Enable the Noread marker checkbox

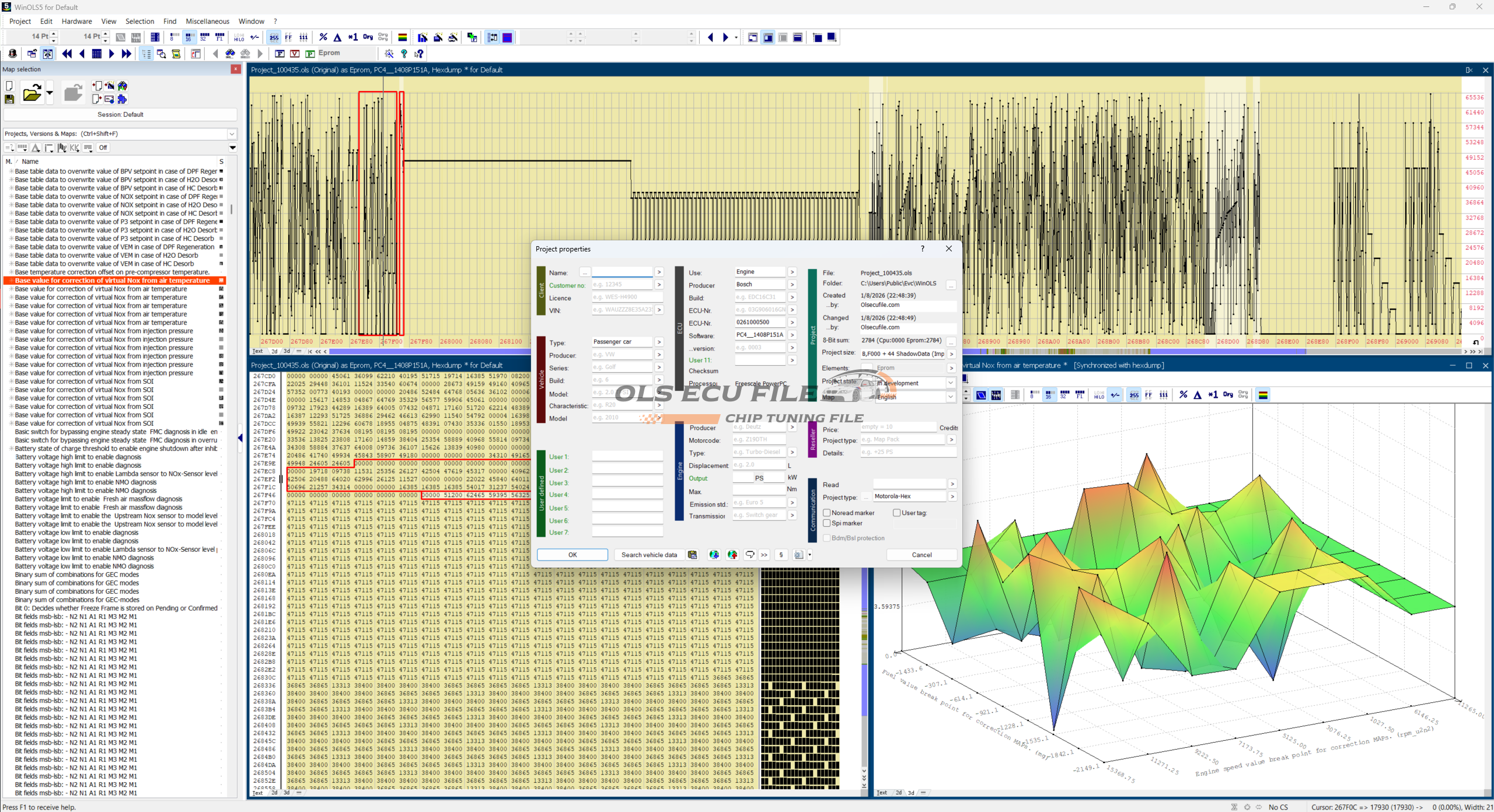[827, 513]
